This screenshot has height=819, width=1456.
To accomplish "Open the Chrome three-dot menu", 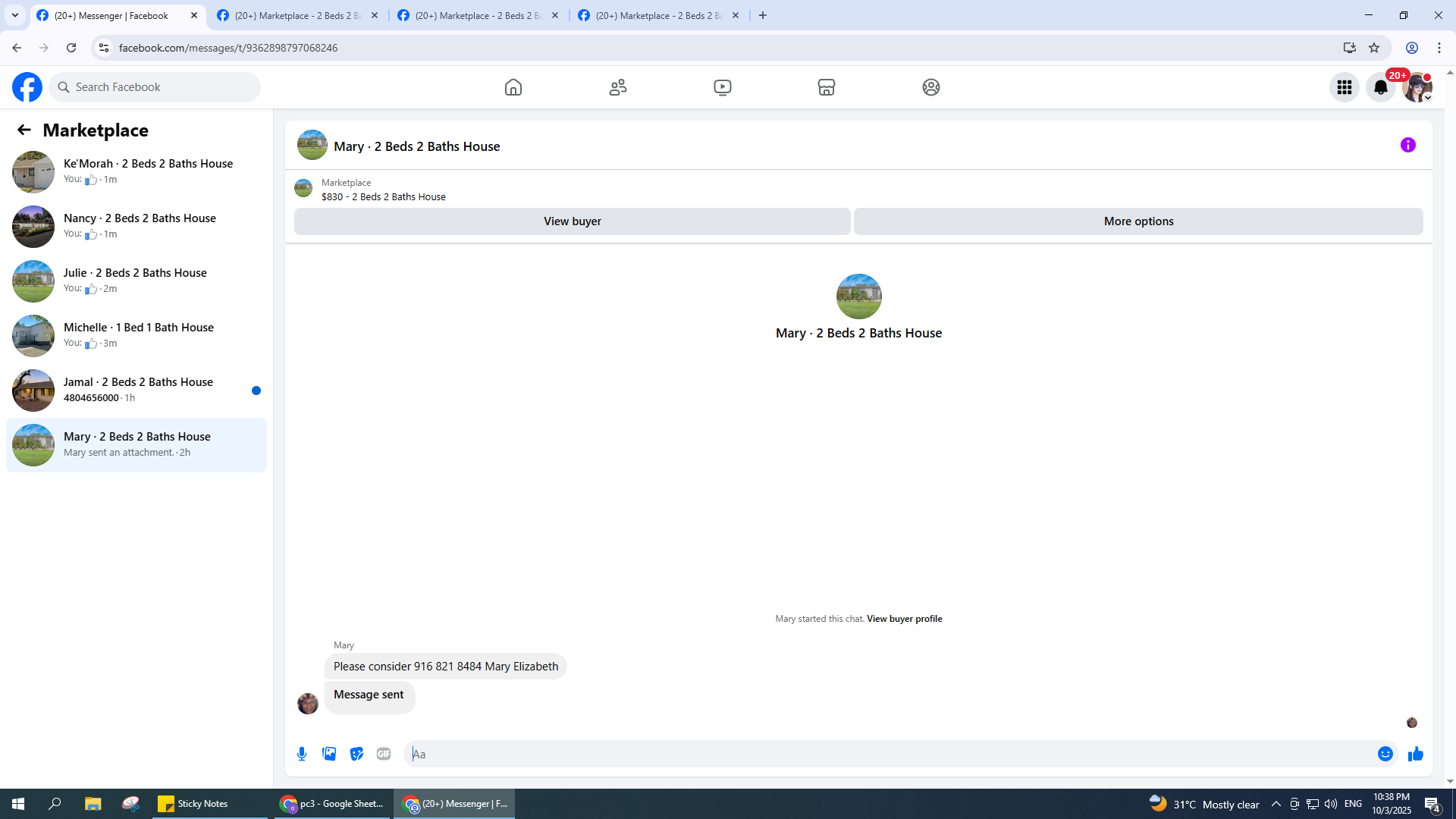I will [1439, 48].
